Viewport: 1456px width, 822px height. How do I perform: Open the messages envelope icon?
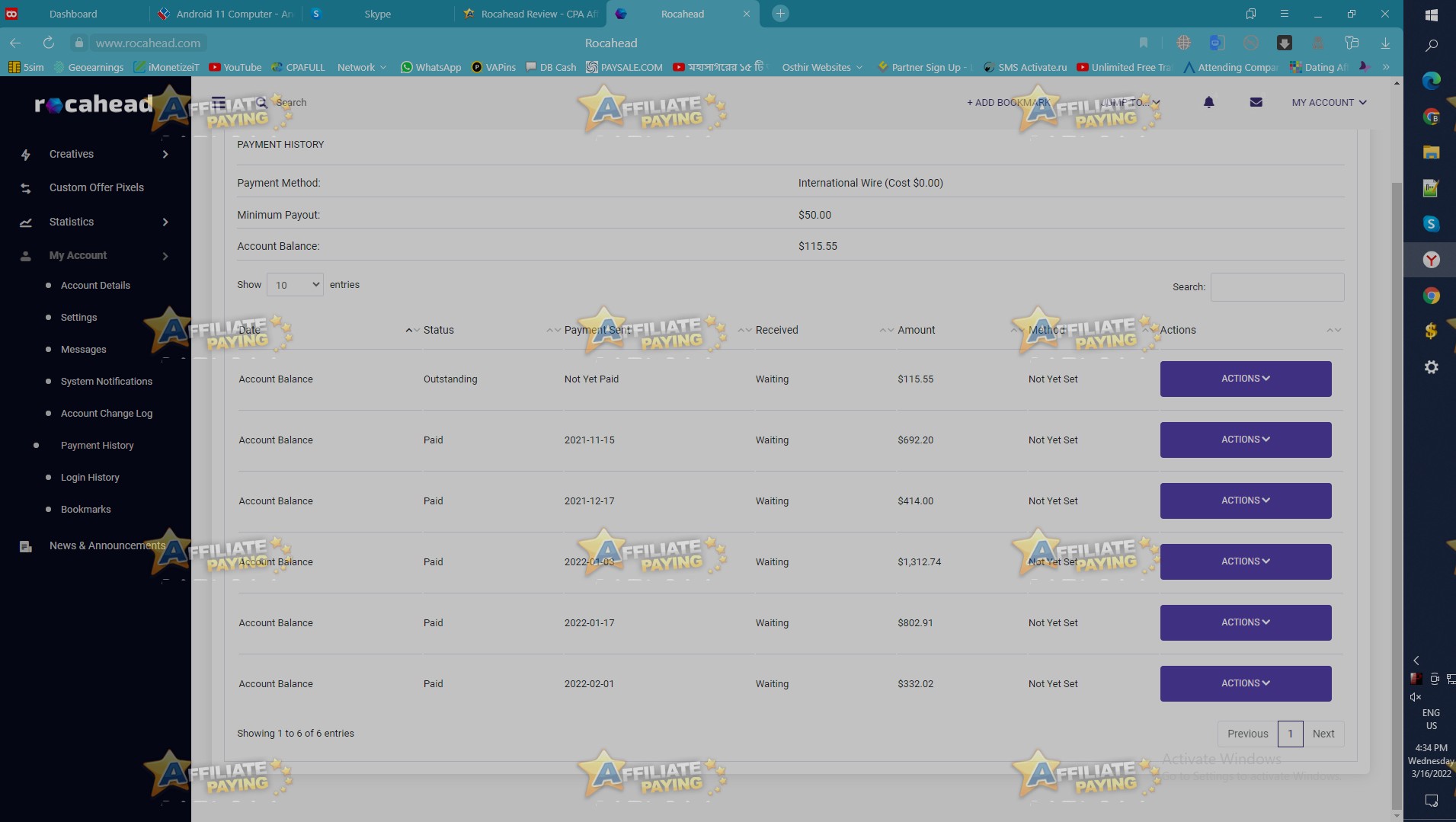1256,102
